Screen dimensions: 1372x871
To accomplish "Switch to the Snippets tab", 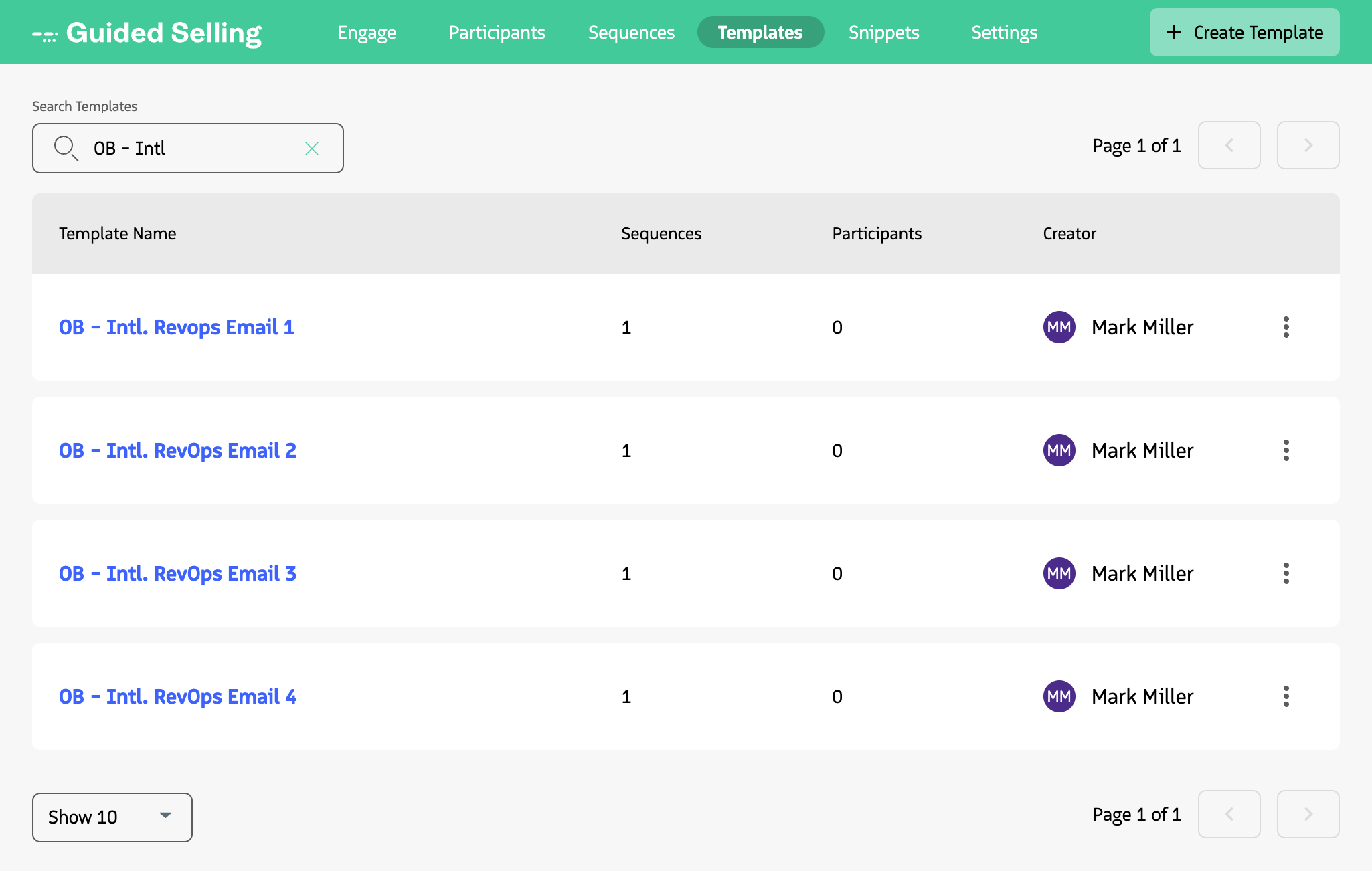I will coord(883,32).
